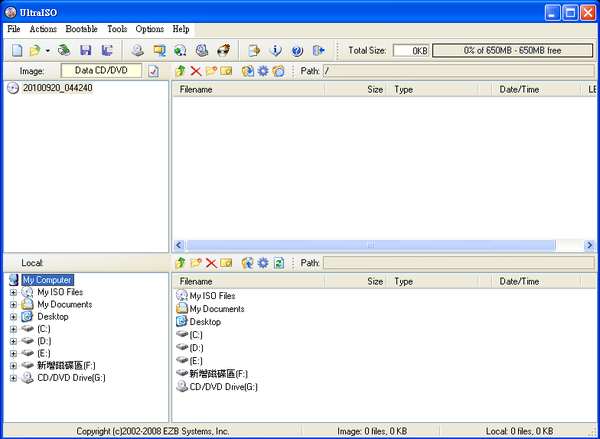Expand the My ISO Files tree node
Image resolution: width=600 pixels, height=439 pixels.
tap(13, 292)
